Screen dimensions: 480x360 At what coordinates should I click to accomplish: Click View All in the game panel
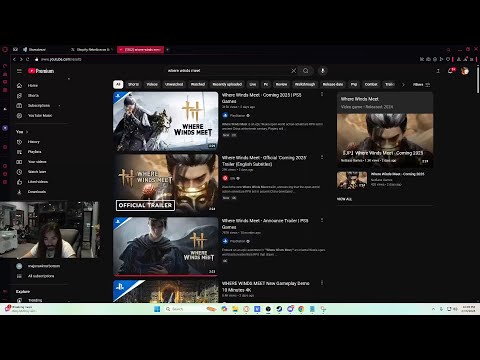click(x=344, y=199)
